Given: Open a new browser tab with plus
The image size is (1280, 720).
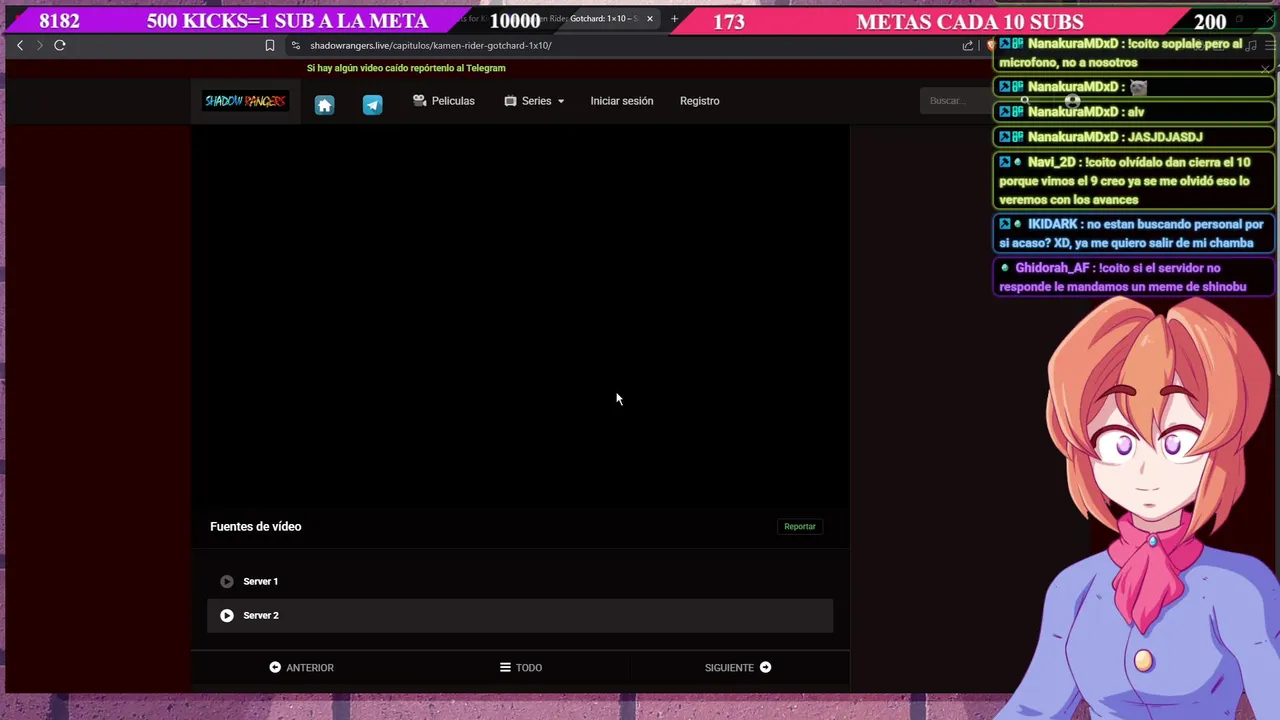Looking at the screenshot, I should tap(674, 19).
